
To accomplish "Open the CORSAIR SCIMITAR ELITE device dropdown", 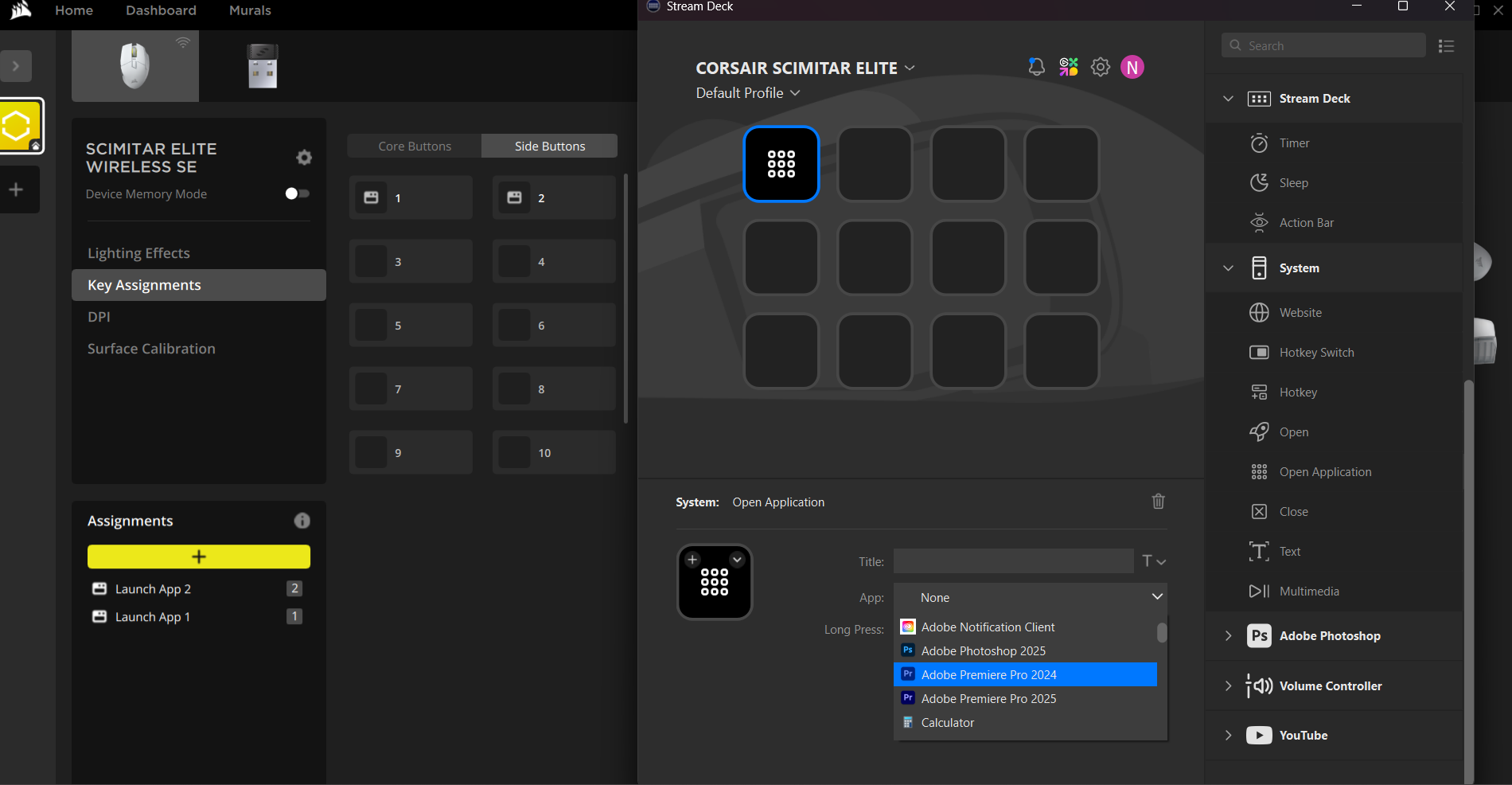I will coord(805,68).
